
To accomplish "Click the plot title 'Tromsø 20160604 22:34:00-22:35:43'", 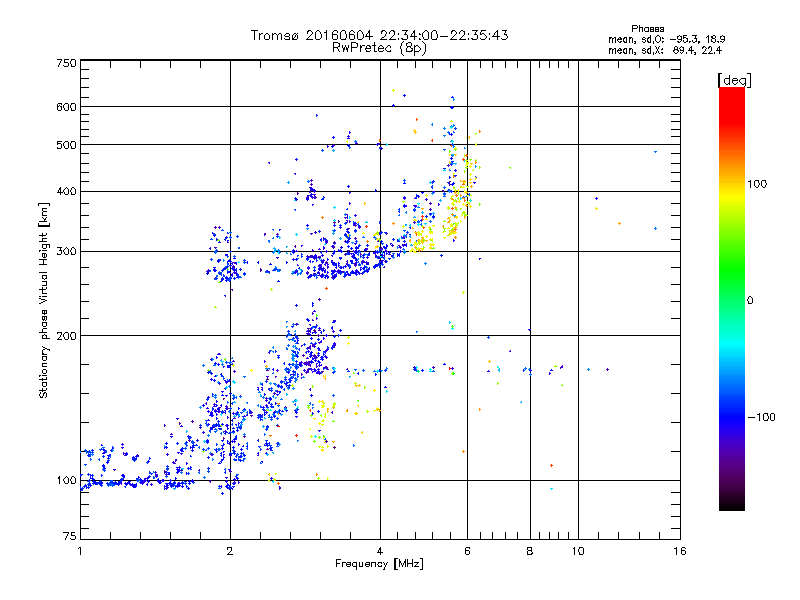I will coord(379,35).
